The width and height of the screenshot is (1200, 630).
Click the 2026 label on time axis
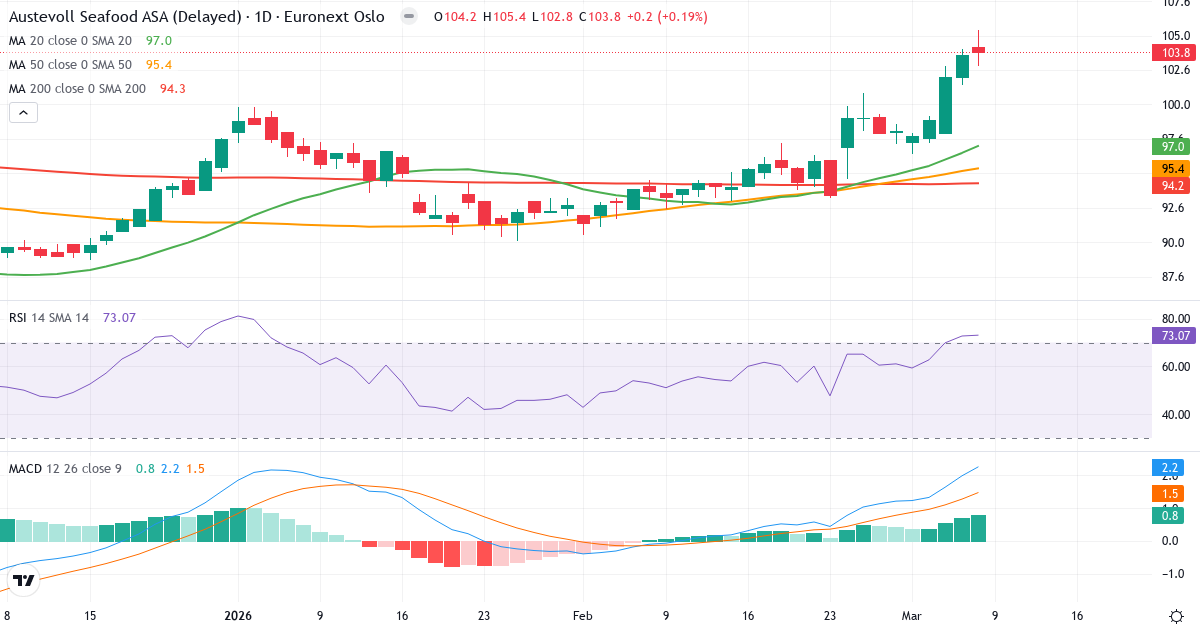point(238,616)
